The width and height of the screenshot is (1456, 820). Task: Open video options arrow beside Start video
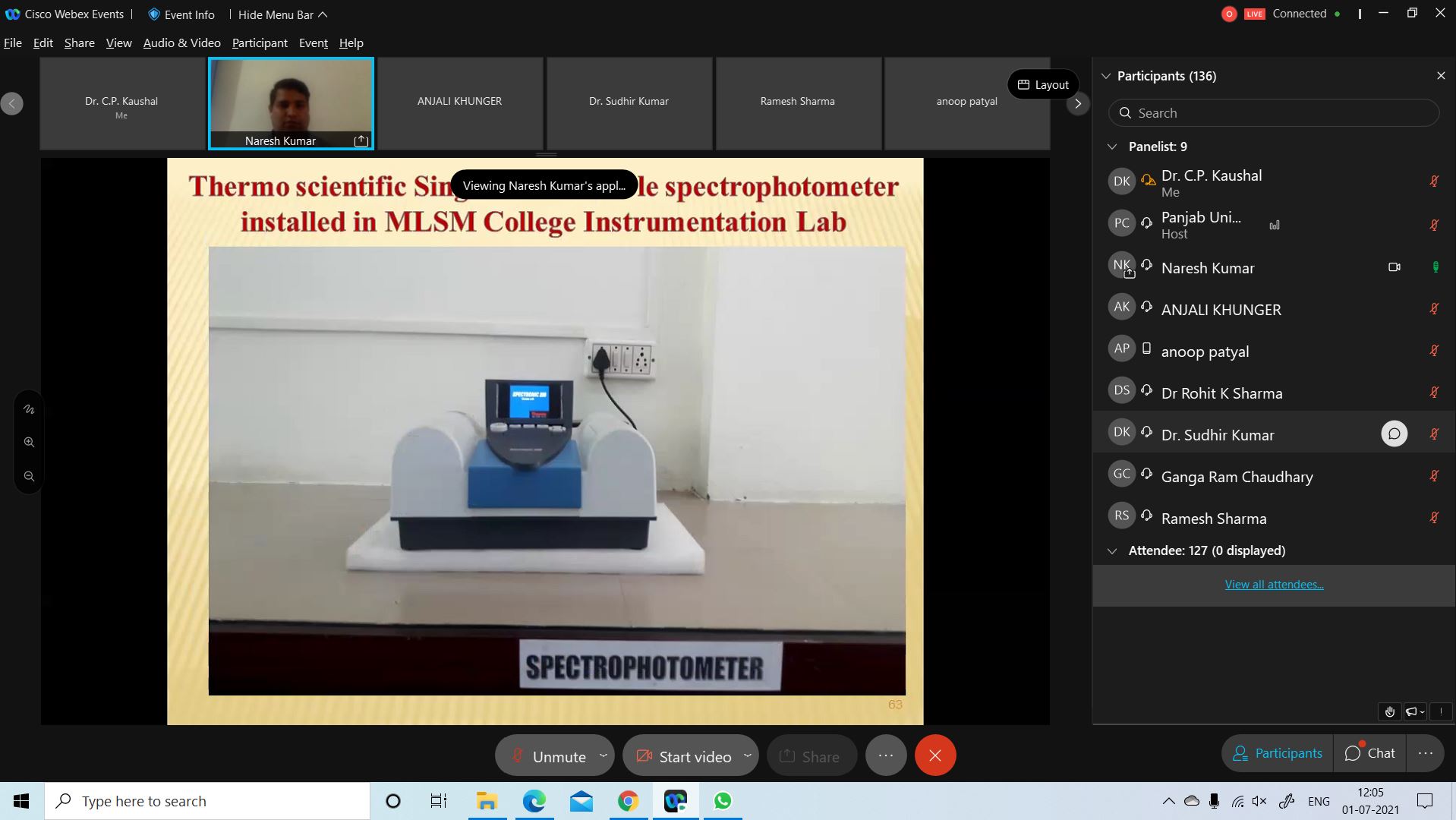pos(747,755)
